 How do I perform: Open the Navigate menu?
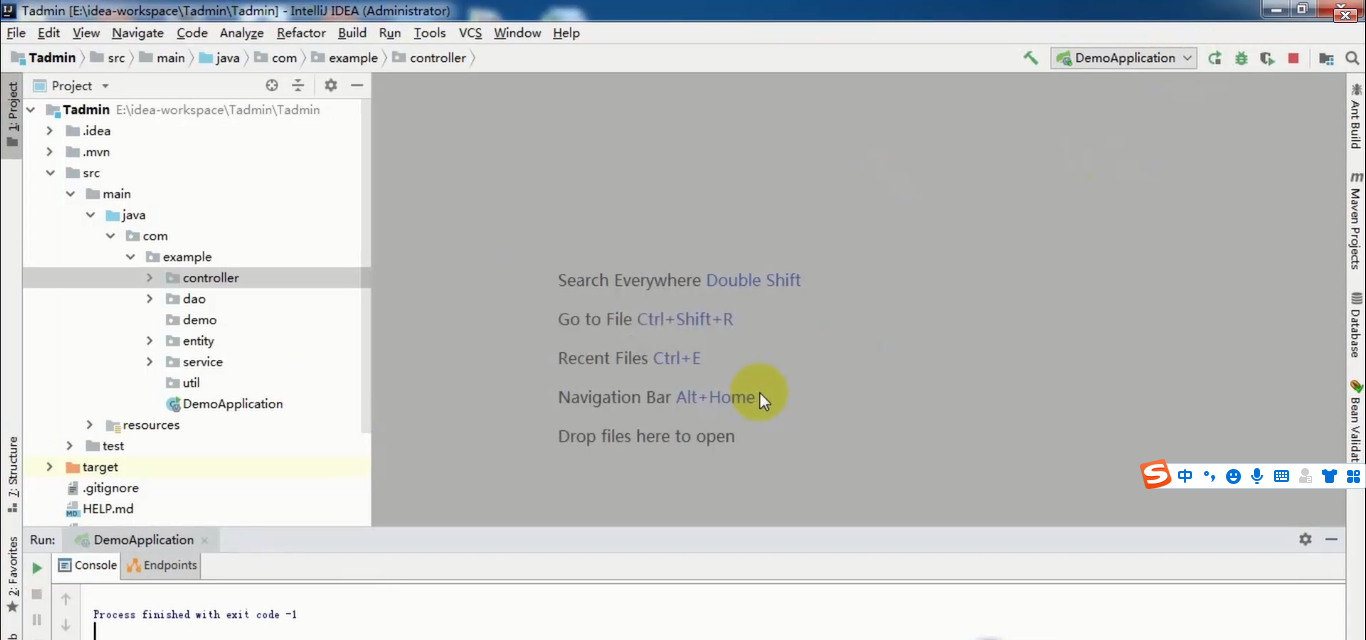pos(137,33)
